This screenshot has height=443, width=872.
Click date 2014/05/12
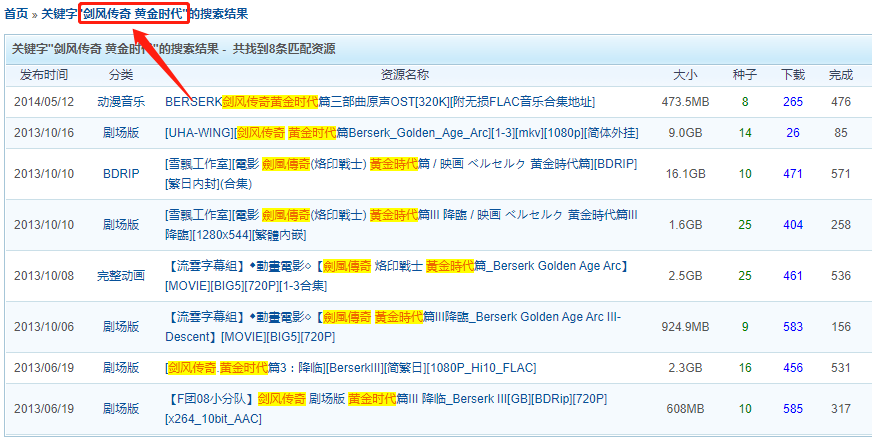point(44,102)
